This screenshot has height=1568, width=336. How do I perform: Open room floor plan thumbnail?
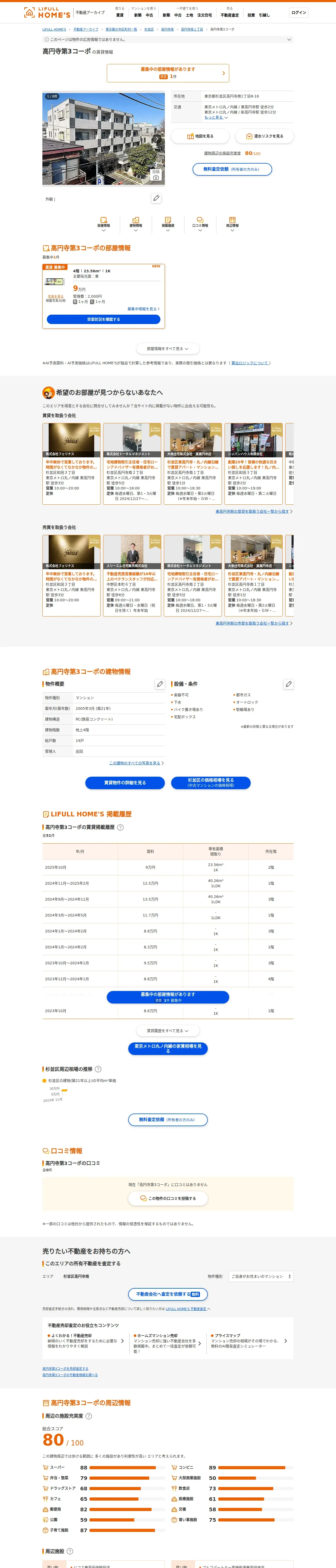tap(55, 281)
